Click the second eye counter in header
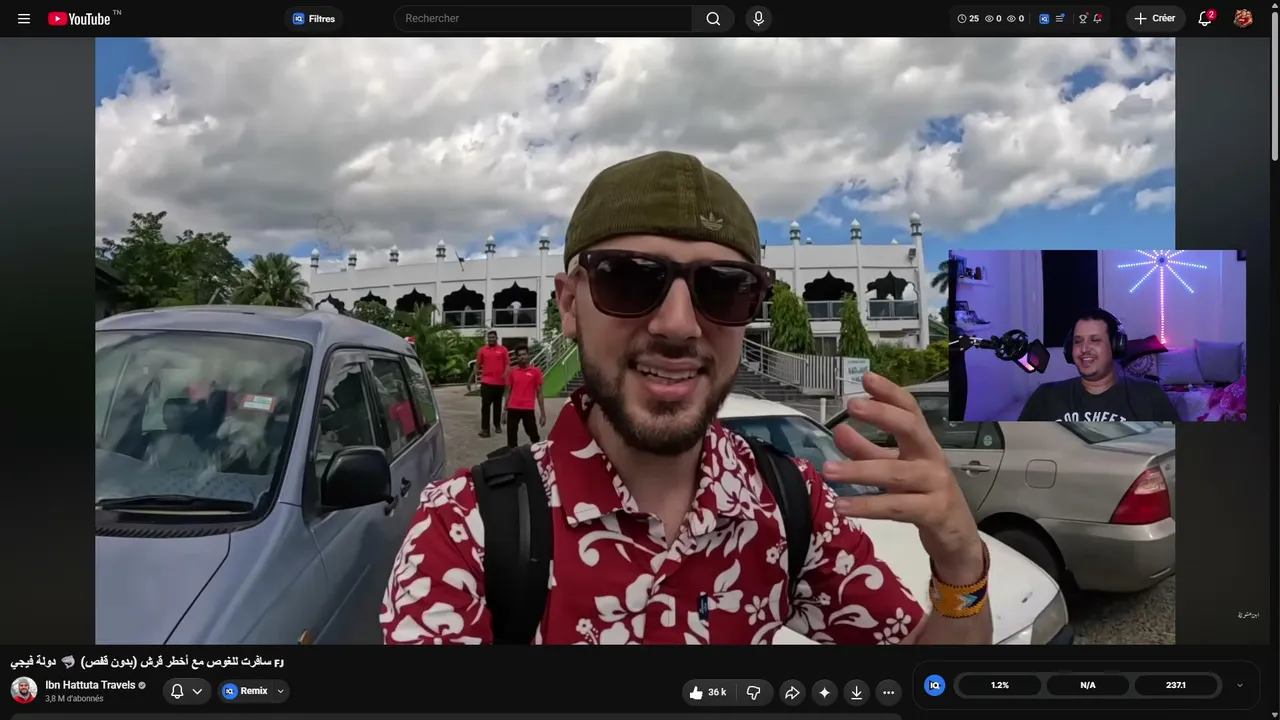Screen dimensions: 1280x720 1015,18
